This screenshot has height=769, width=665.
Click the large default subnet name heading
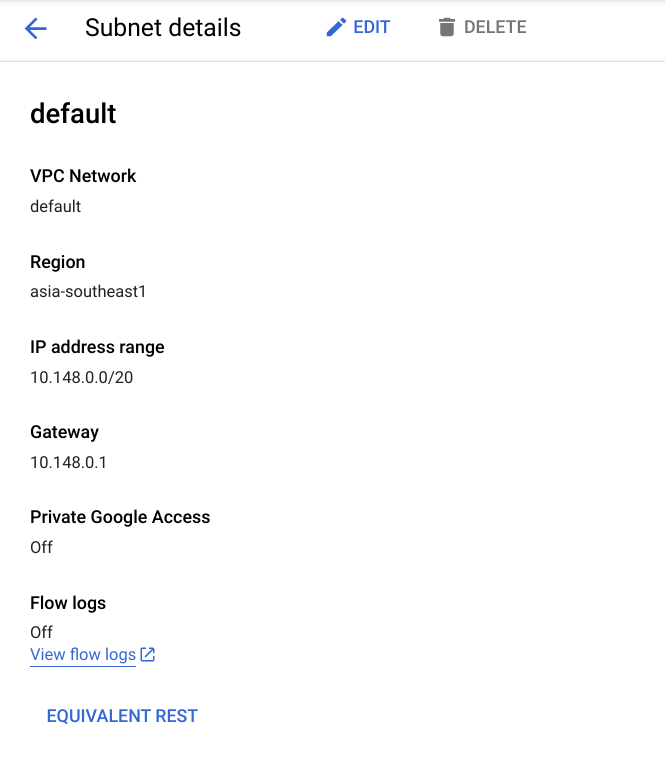coord(73,114)
